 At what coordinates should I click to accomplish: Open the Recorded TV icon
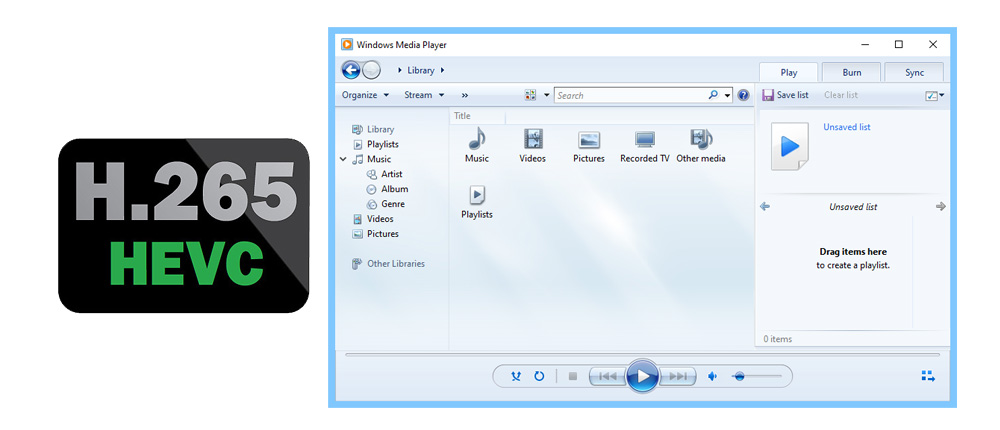645,140
